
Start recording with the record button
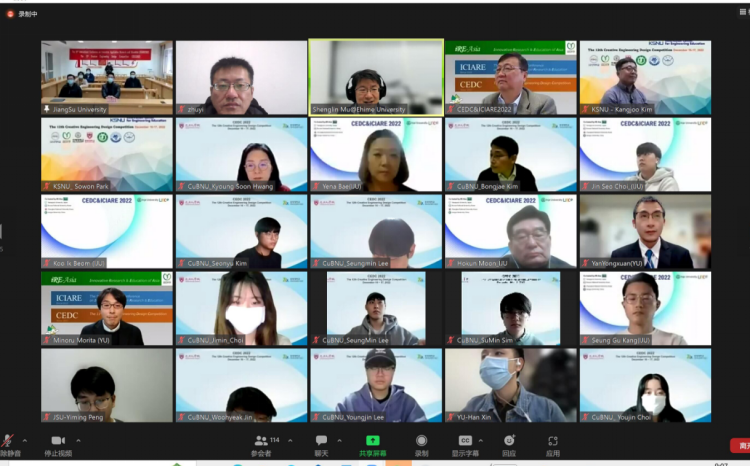[421, 441]
